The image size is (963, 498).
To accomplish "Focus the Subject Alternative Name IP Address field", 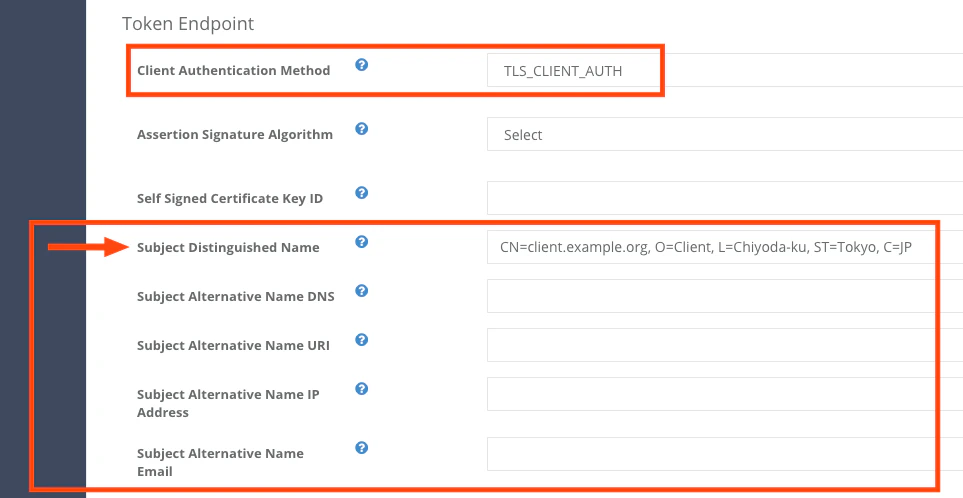I will tap(725, 394).
